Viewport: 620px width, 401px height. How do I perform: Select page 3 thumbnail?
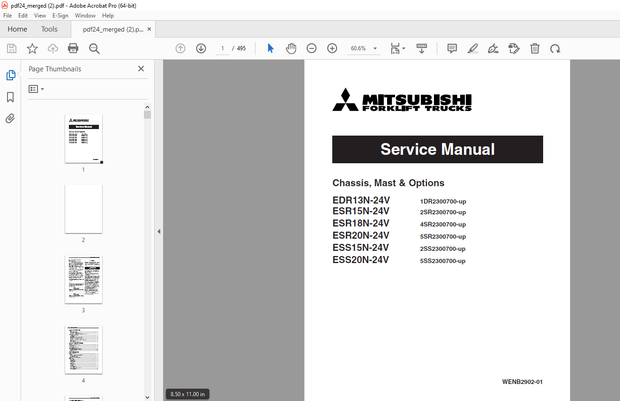pyautogui.click(x=84, y=279)
